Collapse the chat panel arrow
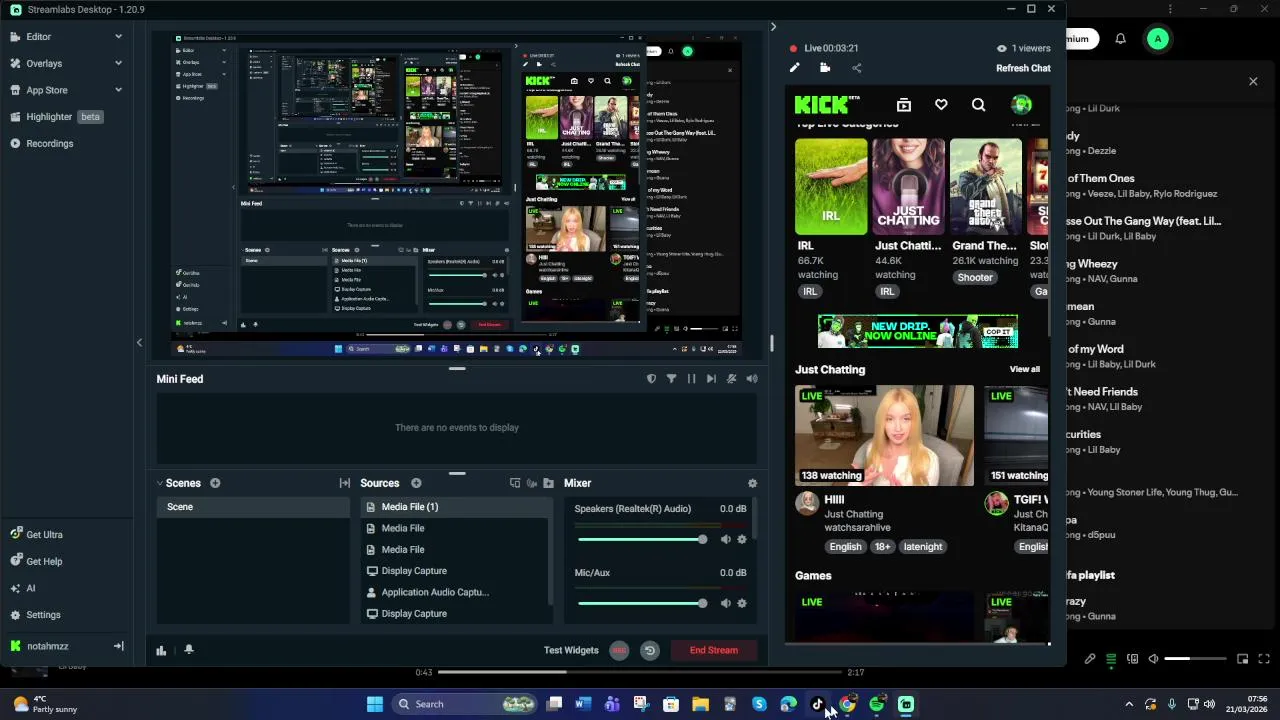The image size is (1280, 720). 772,27
